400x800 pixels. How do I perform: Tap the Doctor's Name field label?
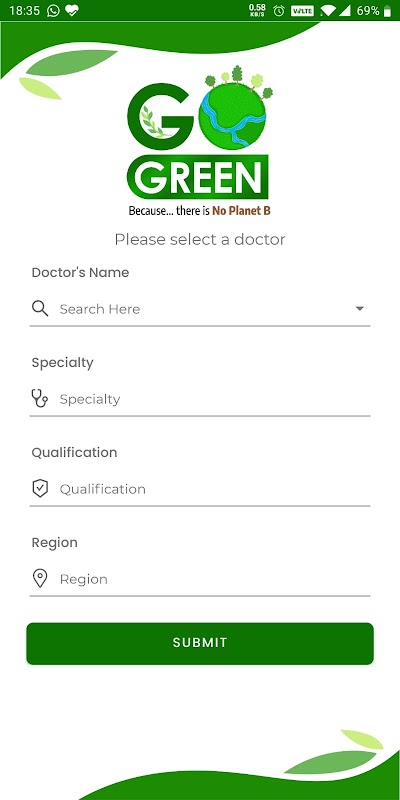point(80,272)
